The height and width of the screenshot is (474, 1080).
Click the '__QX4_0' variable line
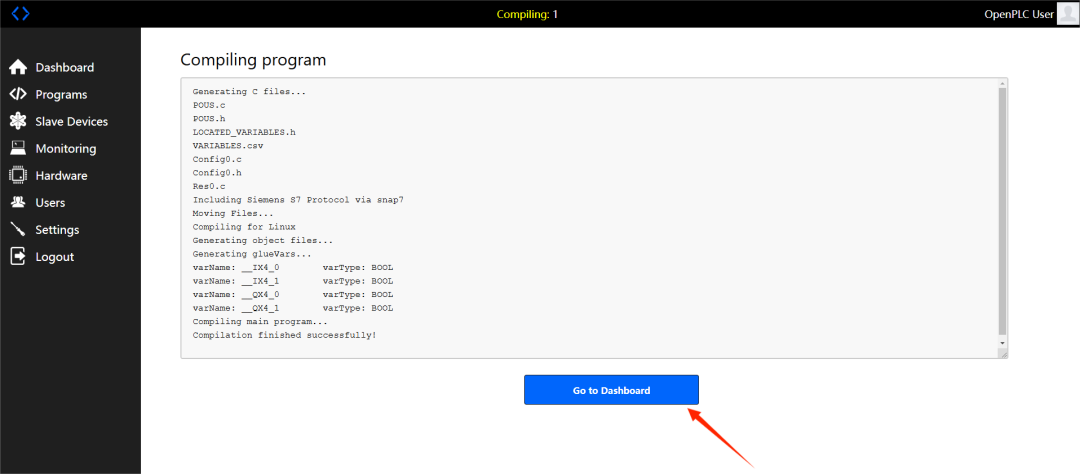[x=293, y=295]
